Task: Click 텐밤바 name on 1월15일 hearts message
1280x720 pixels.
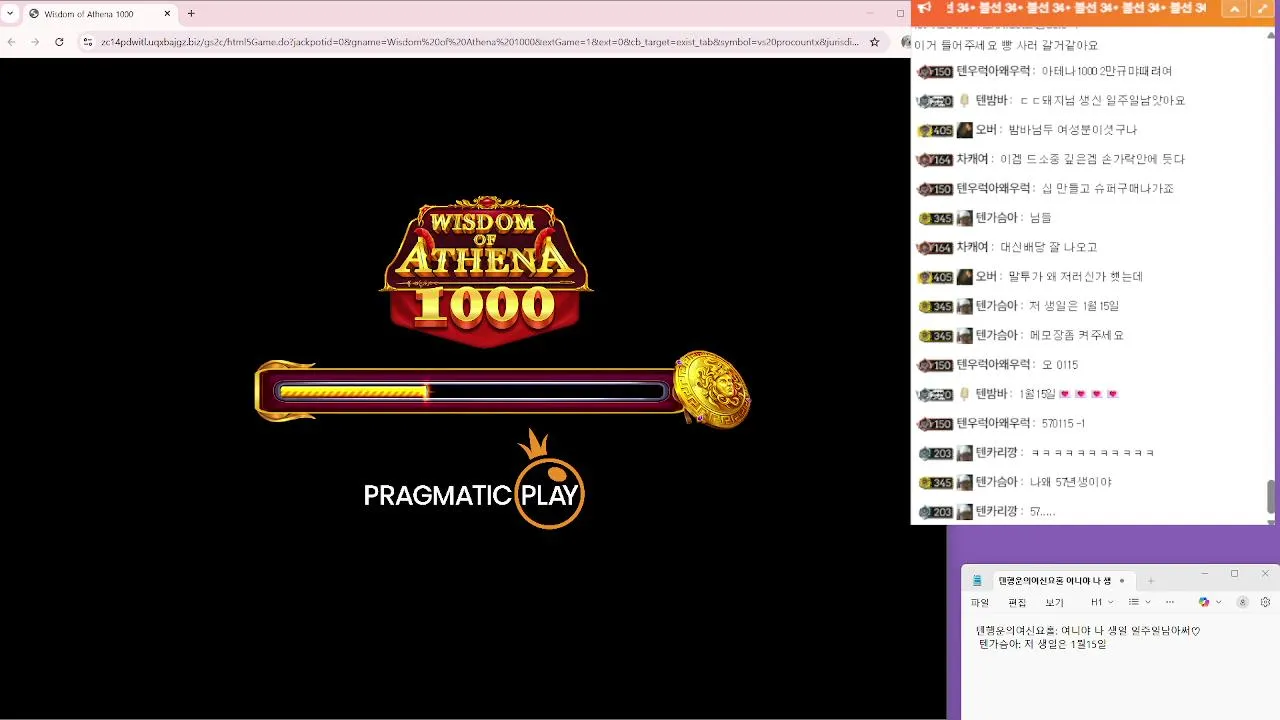Action: click(x=992, y=394)
